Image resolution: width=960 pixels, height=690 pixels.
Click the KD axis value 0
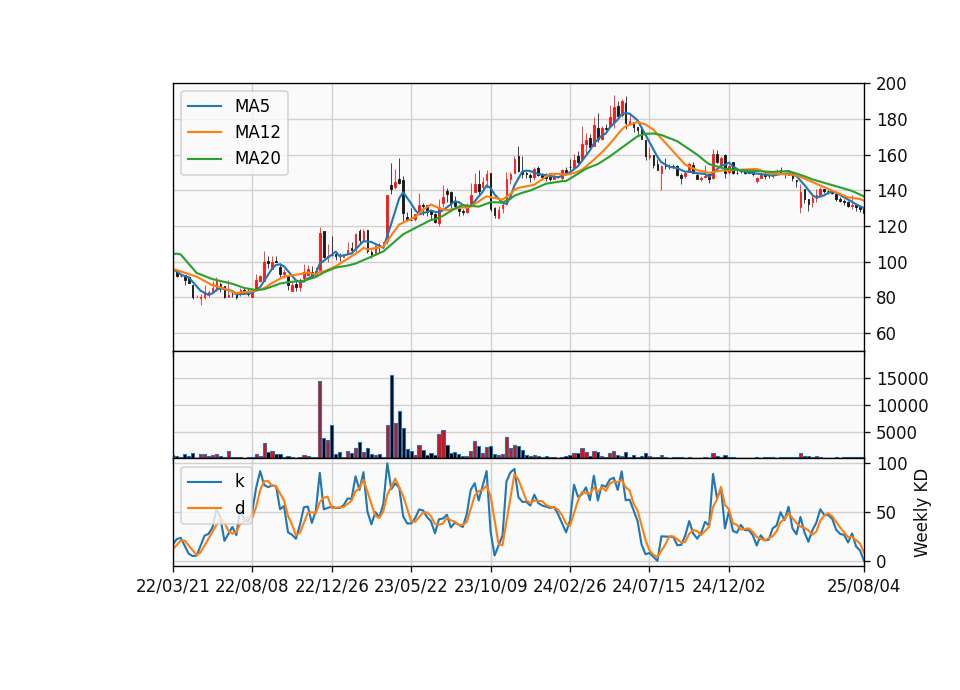point(882,561)
